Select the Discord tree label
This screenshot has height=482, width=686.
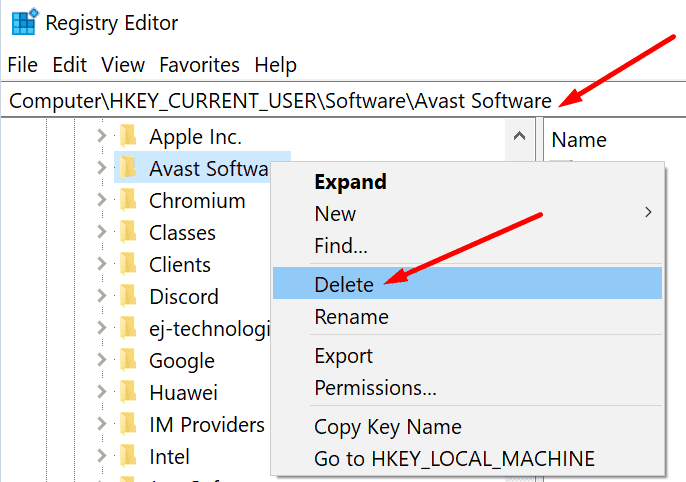point(184,297)
